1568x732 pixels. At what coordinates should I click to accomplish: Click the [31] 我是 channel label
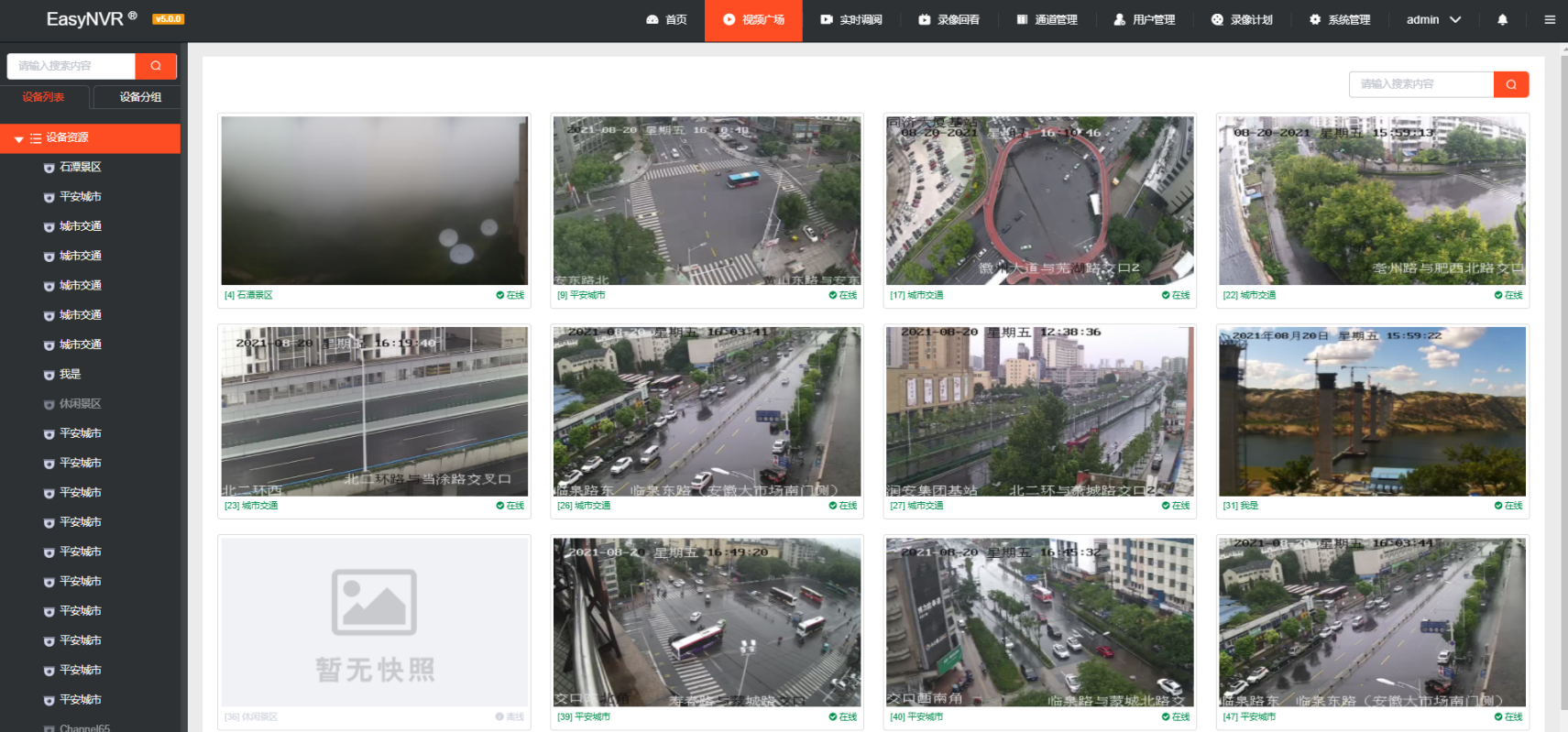[1241, 506]
